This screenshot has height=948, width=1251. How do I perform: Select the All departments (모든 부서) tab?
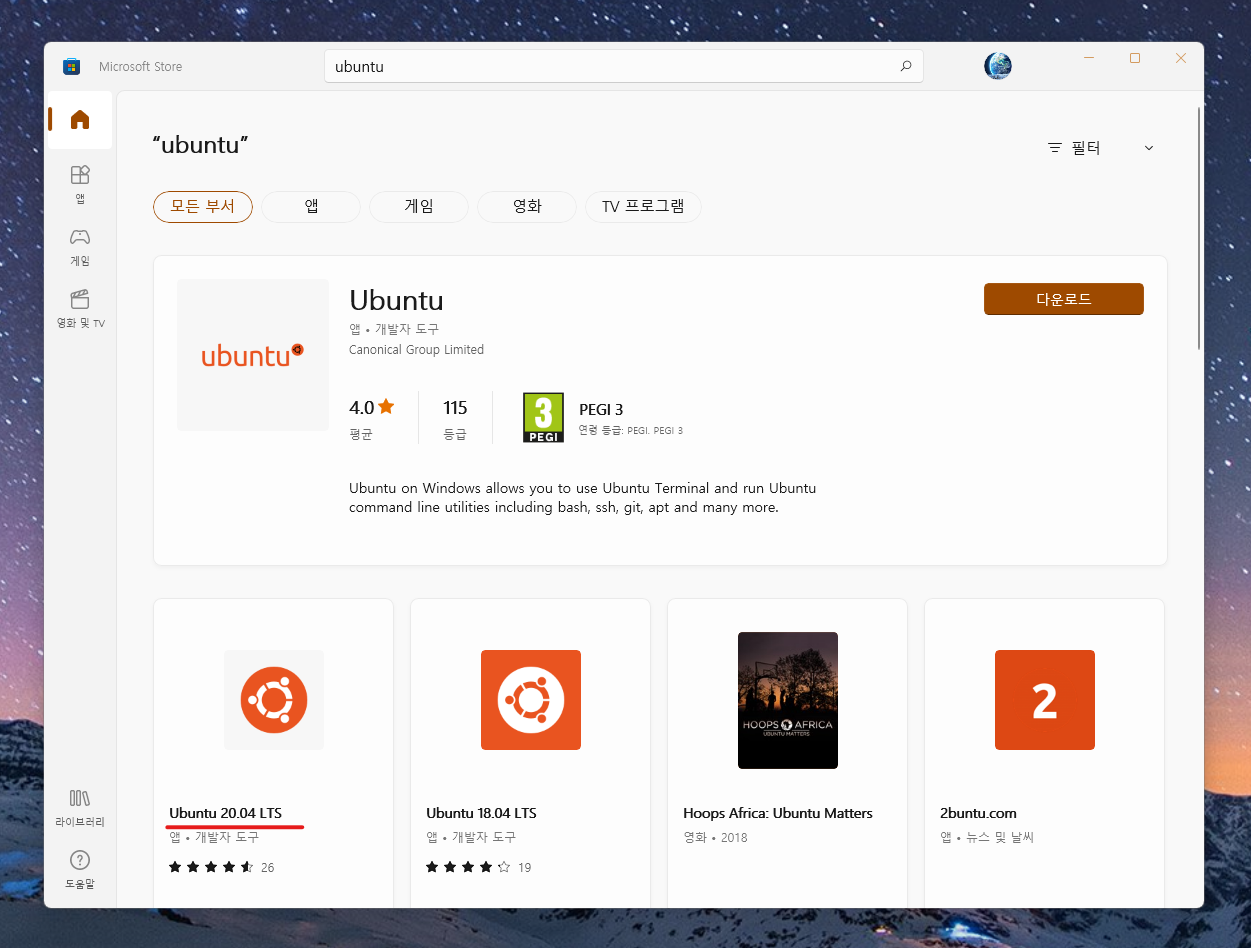pos(203,207)
